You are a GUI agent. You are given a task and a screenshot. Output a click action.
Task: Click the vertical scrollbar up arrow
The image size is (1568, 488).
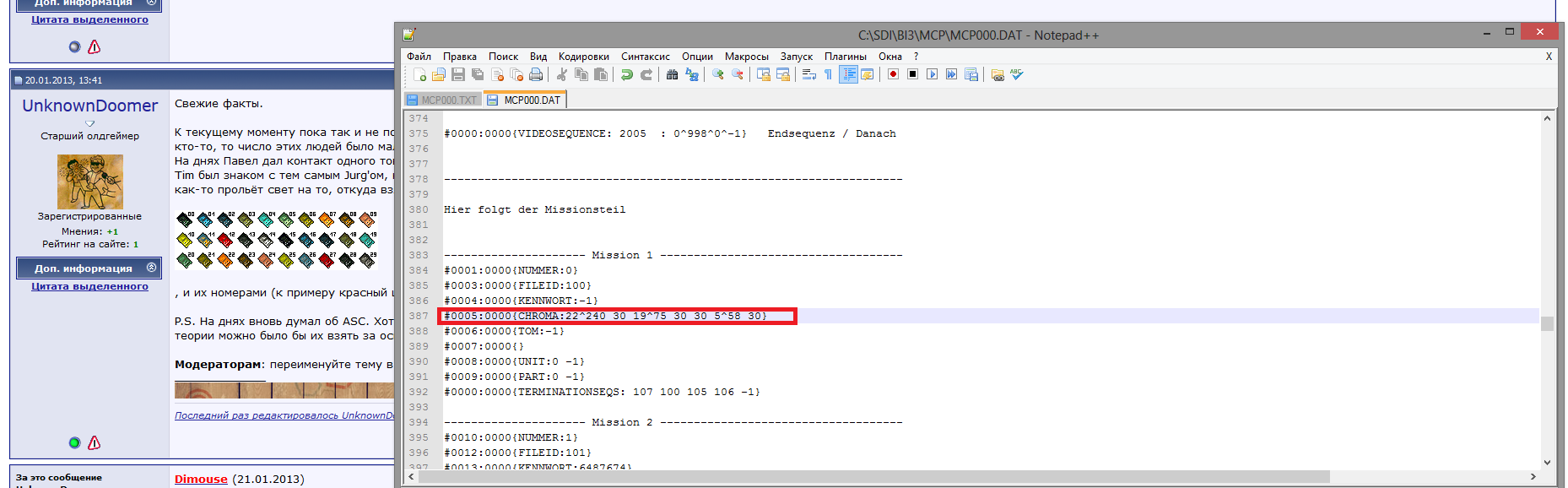pyautogui.click(x=1547, y=118)
